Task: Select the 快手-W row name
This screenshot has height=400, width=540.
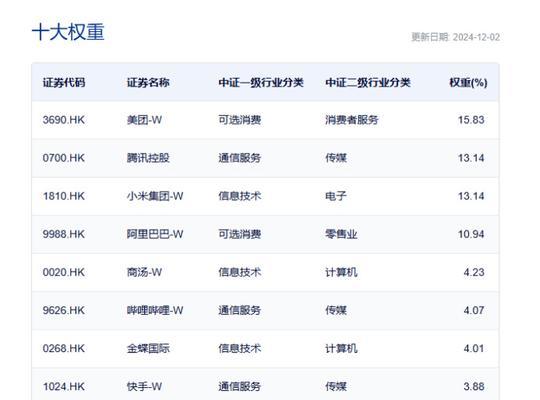Action: point(144,387)
